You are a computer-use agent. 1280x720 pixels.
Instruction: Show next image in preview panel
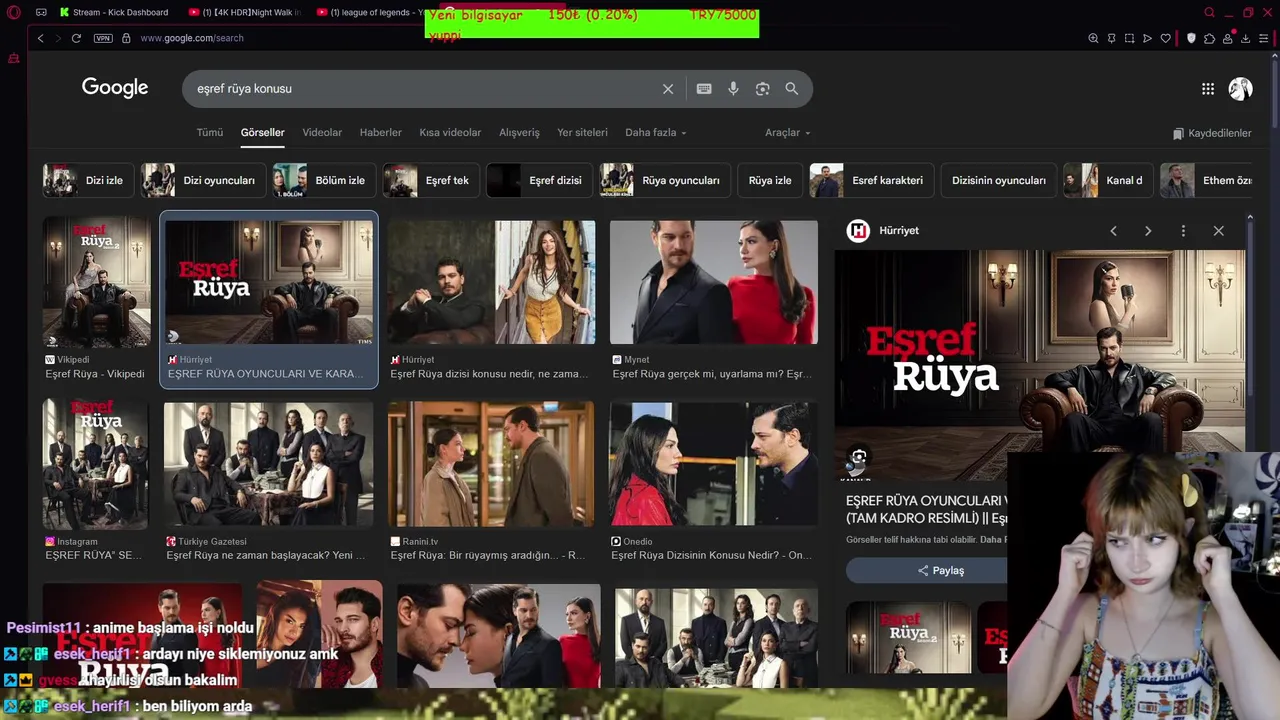(1148, 231)
